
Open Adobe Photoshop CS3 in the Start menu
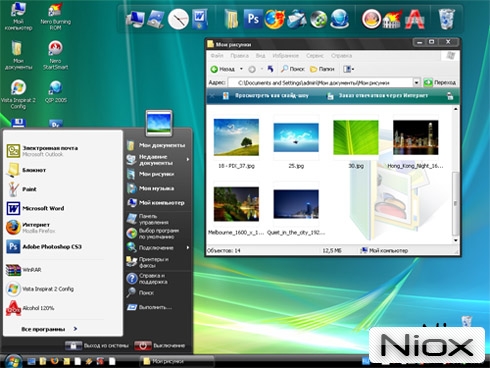63,247
